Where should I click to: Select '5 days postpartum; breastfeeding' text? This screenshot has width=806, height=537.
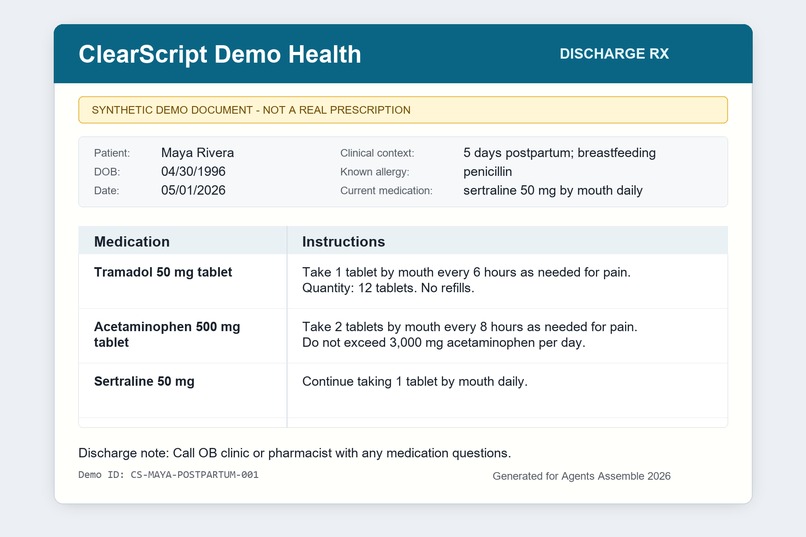coord(559,153)
